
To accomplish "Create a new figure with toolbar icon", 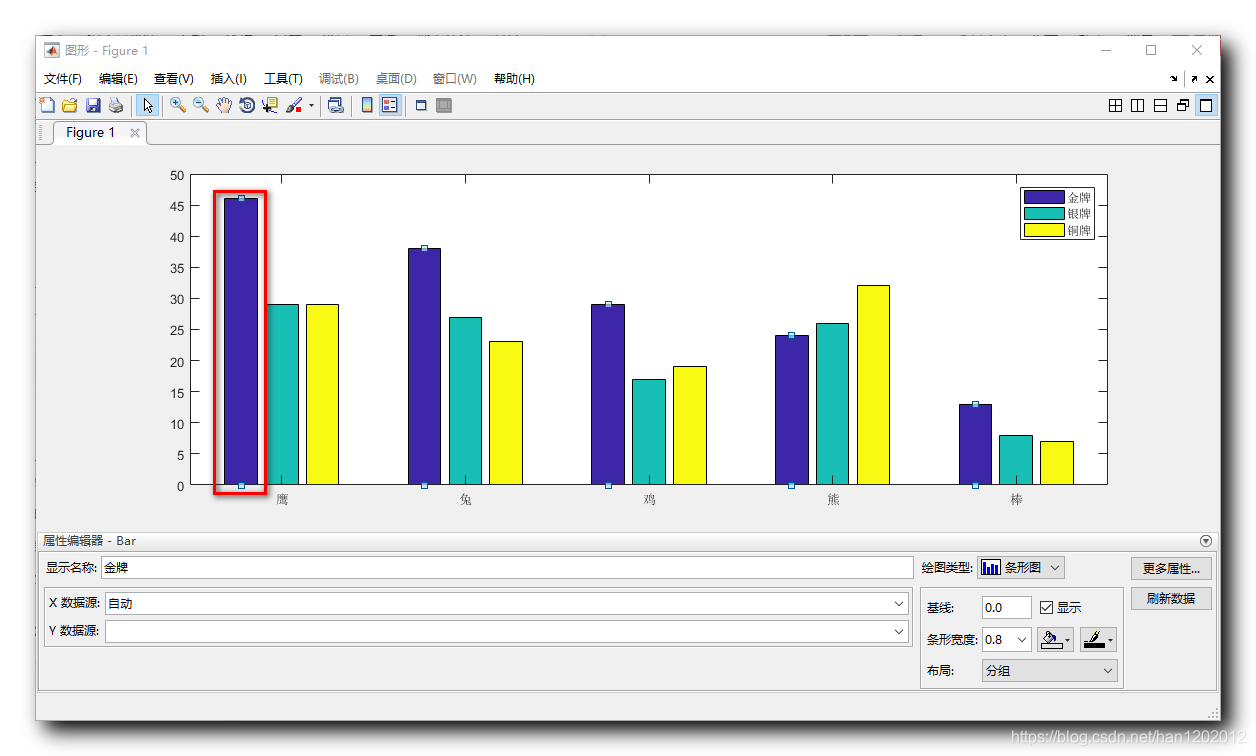I will coord(47,105).
